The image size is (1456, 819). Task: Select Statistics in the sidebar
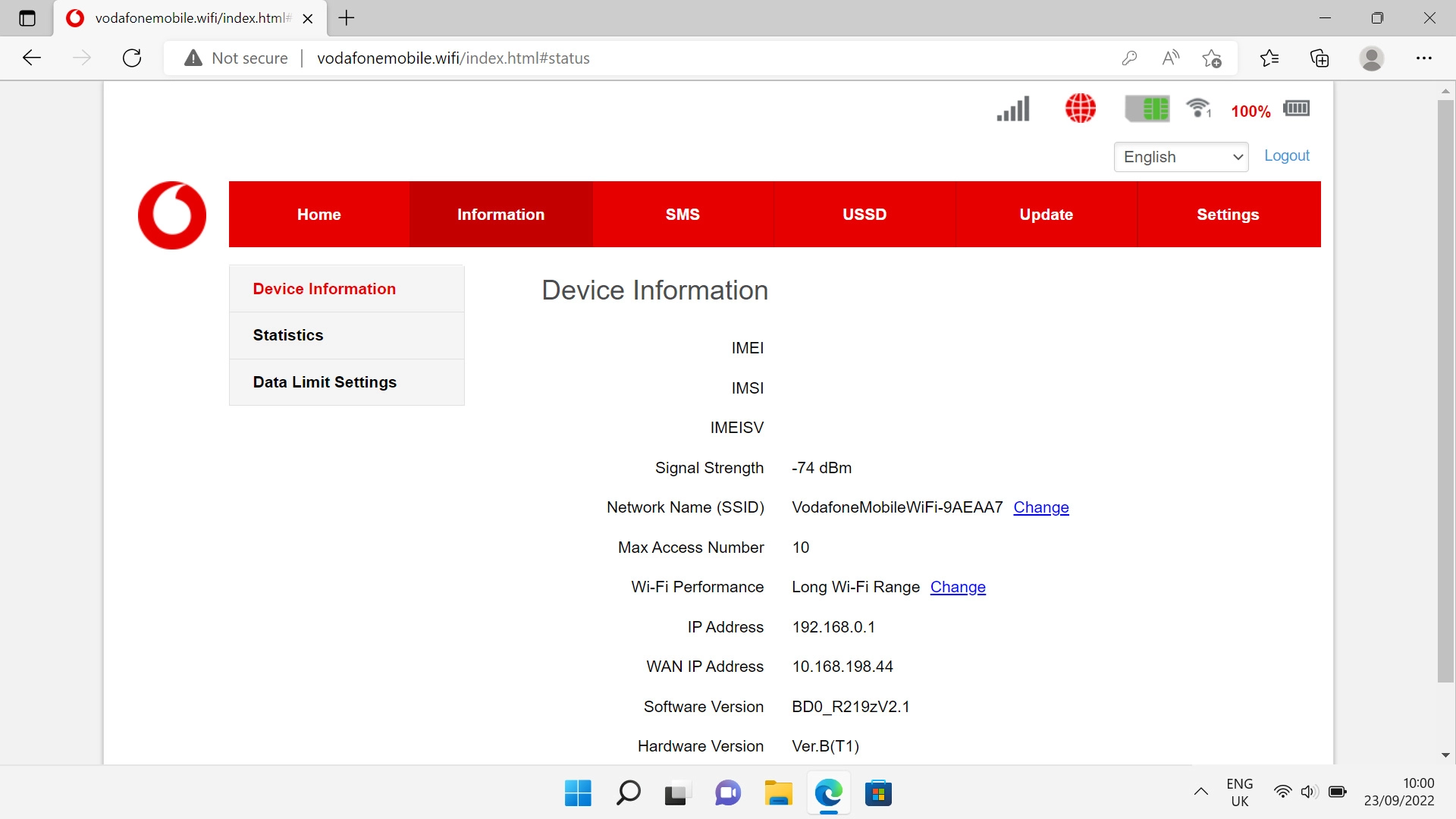point(288,334)
